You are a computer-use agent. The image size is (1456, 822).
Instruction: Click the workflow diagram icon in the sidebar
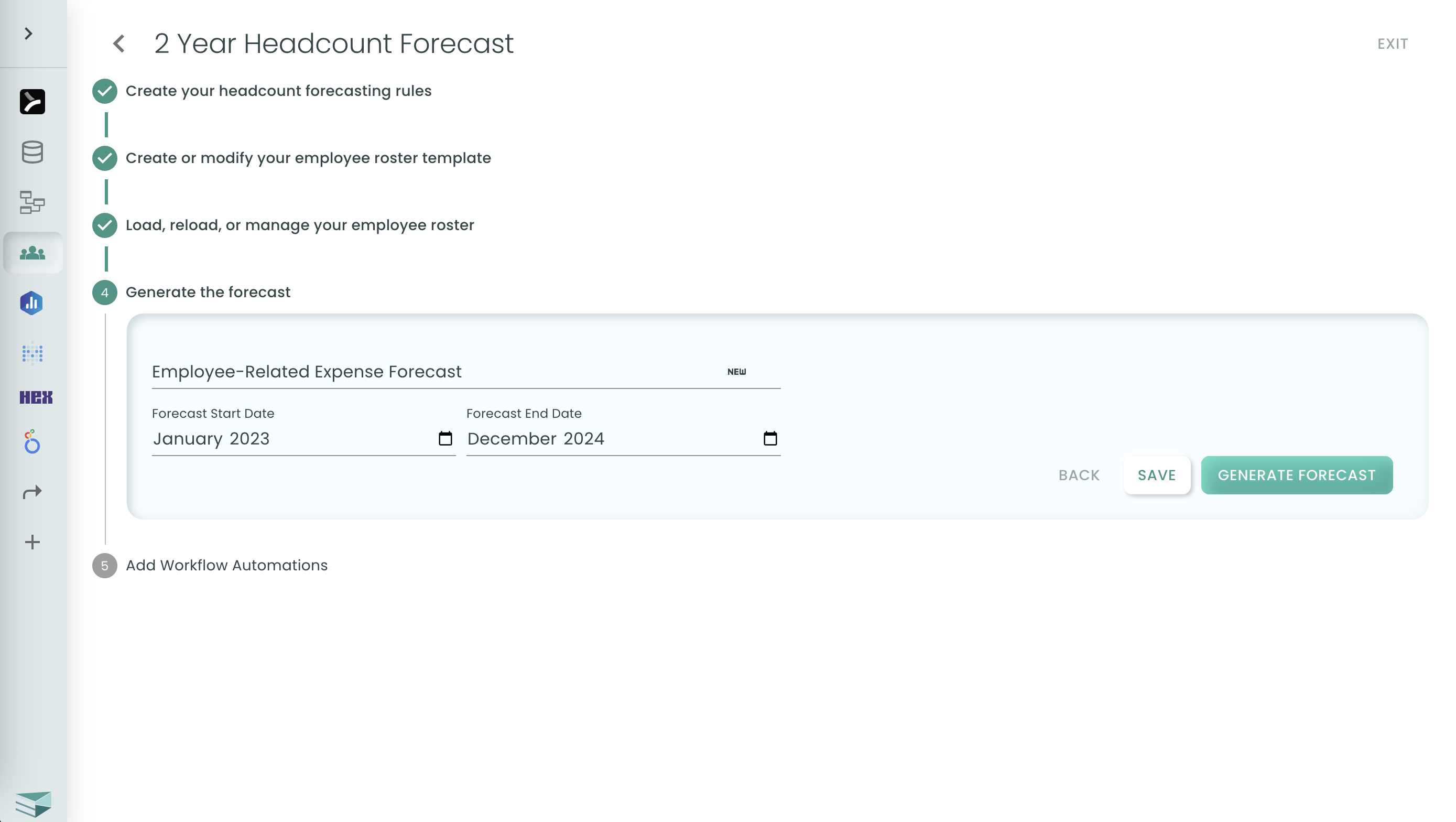coord(31,202)
